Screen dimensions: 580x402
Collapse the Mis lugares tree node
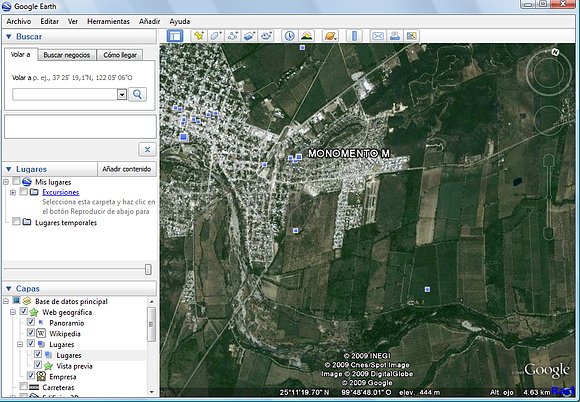(6, 182)
